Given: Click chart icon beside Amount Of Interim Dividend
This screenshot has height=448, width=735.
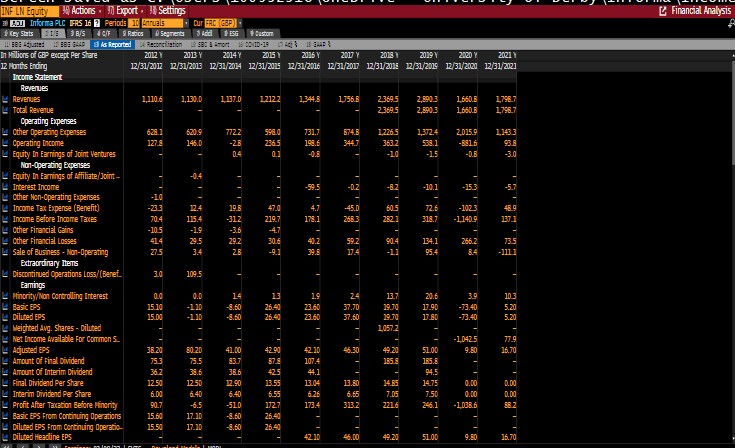Looking at the screenshot, I should (5, 372).
